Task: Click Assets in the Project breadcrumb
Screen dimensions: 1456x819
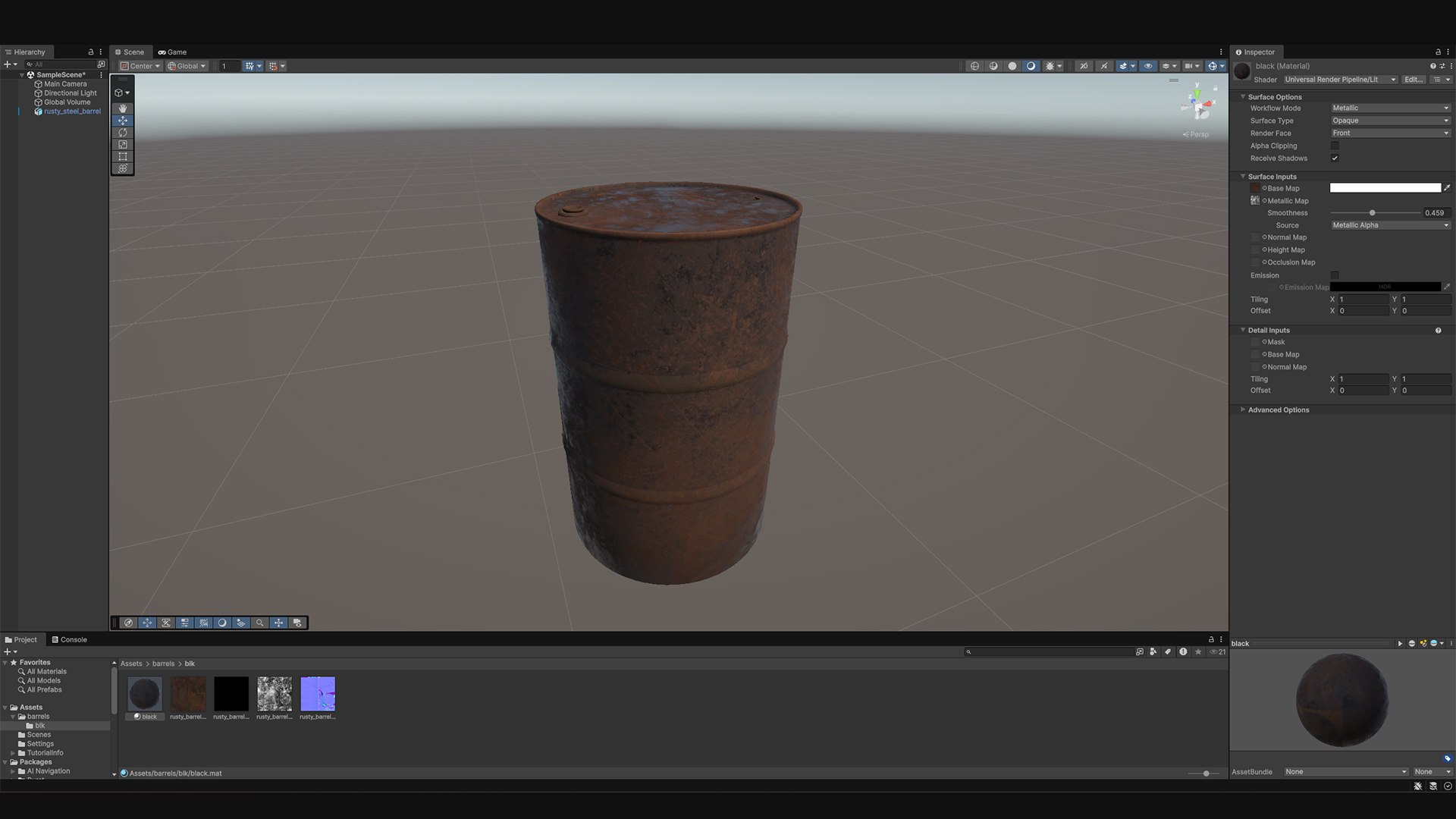Action: click(x=131, y=664)
